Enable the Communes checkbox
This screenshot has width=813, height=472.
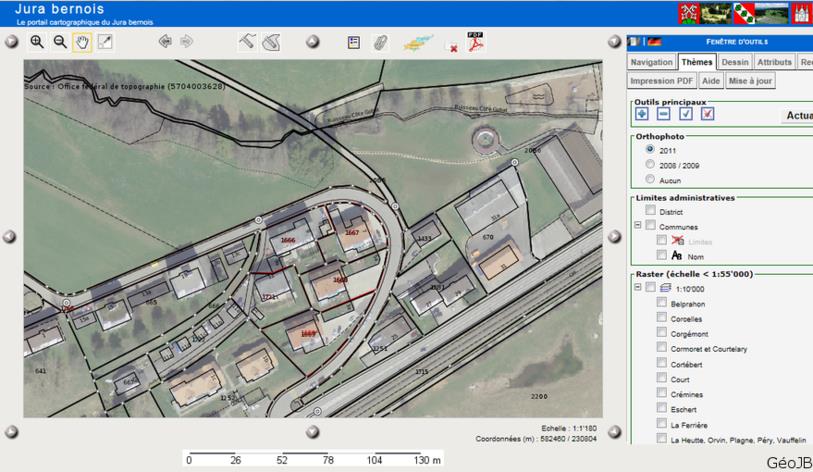[650, 225]
